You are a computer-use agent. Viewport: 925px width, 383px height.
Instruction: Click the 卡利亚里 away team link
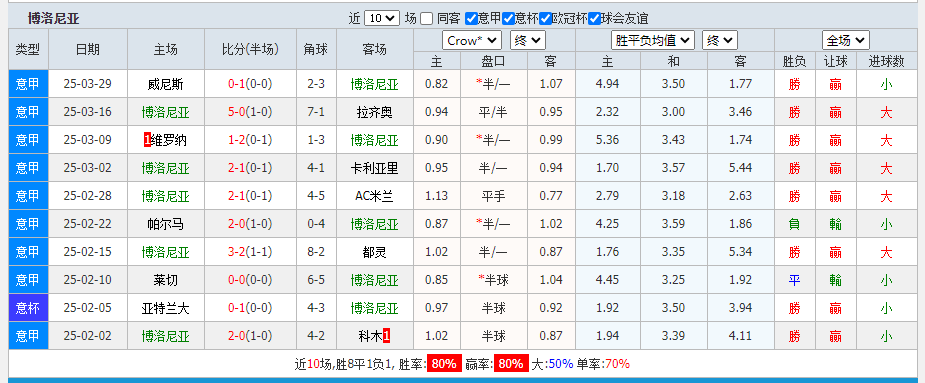[375, 168]
